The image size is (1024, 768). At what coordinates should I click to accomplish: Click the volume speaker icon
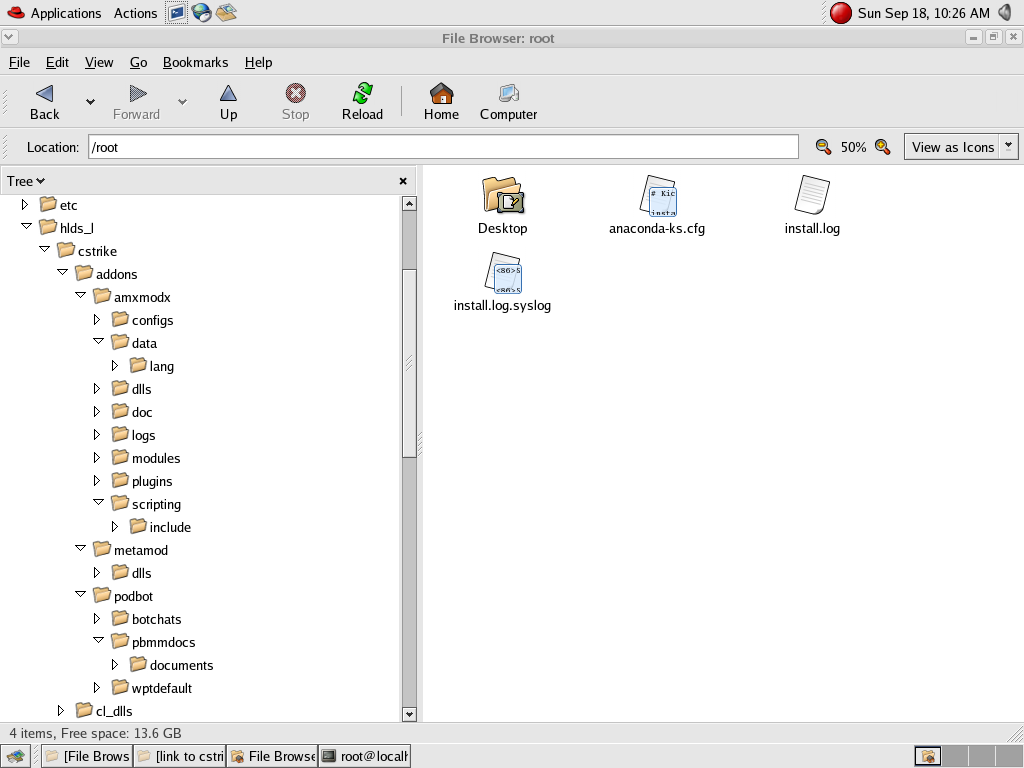click(x=1006, y=13)
